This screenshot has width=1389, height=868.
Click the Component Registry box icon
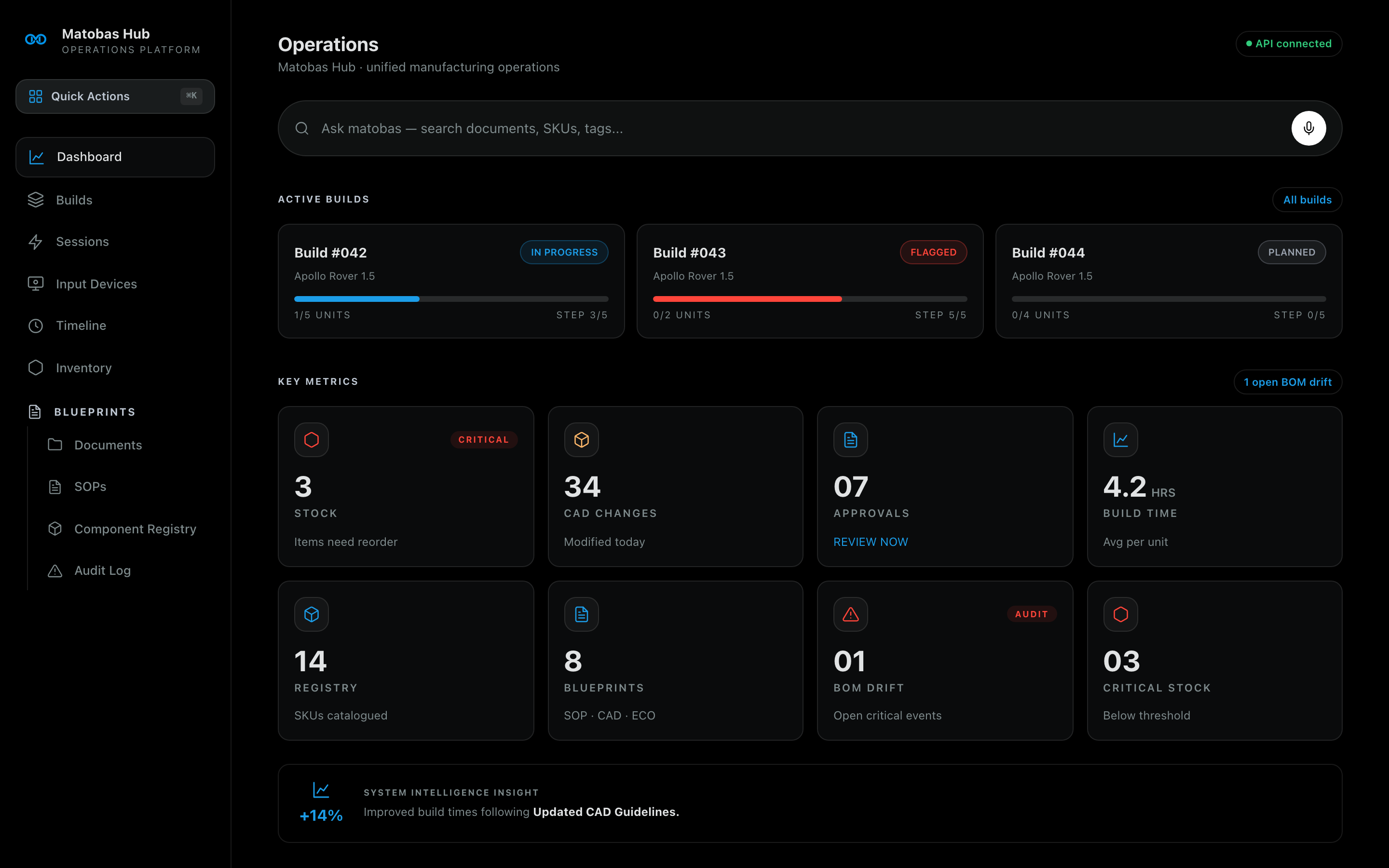point(55,529)
